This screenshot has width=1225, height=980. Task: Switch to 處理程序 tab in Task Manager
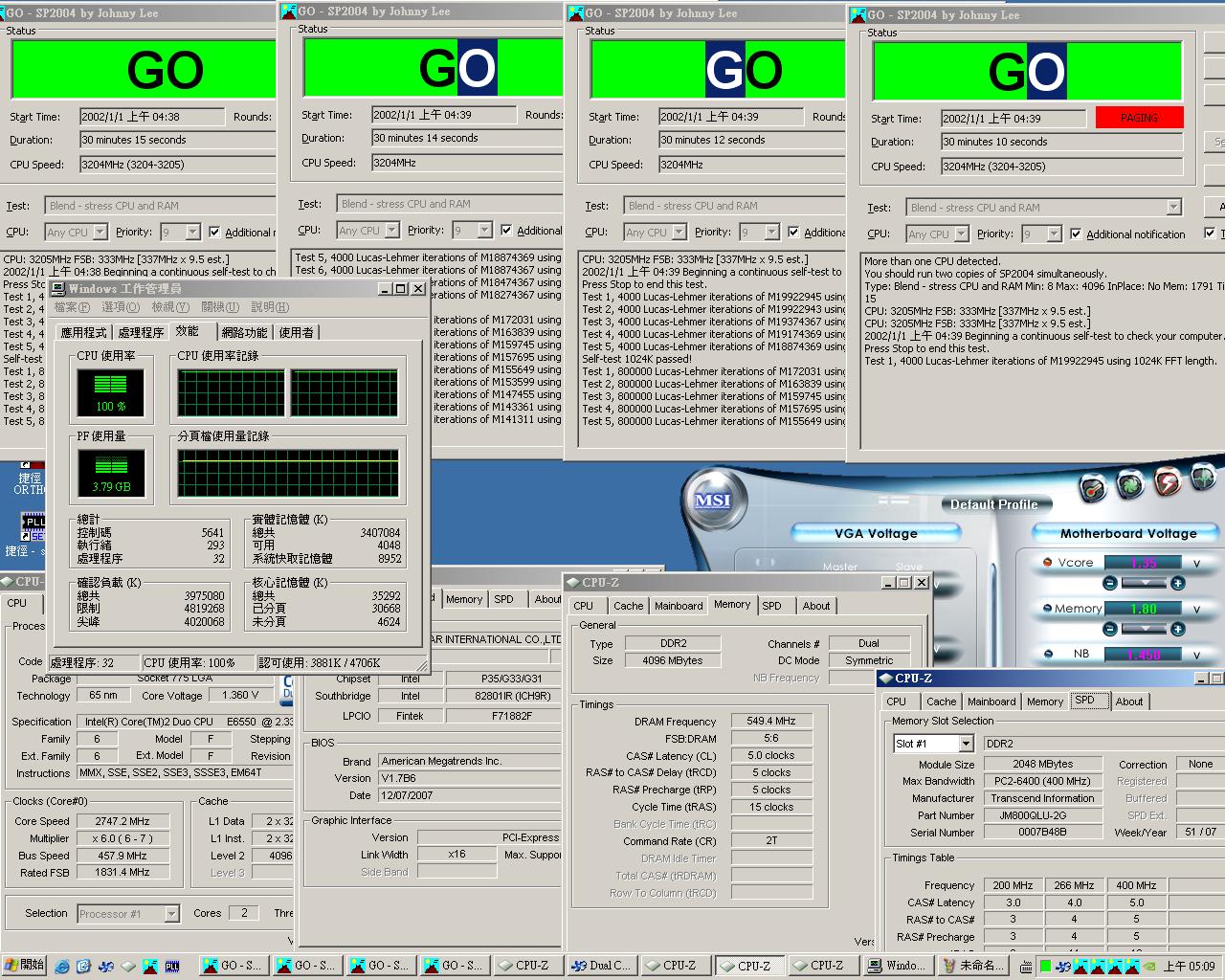[x=141, y=332]
